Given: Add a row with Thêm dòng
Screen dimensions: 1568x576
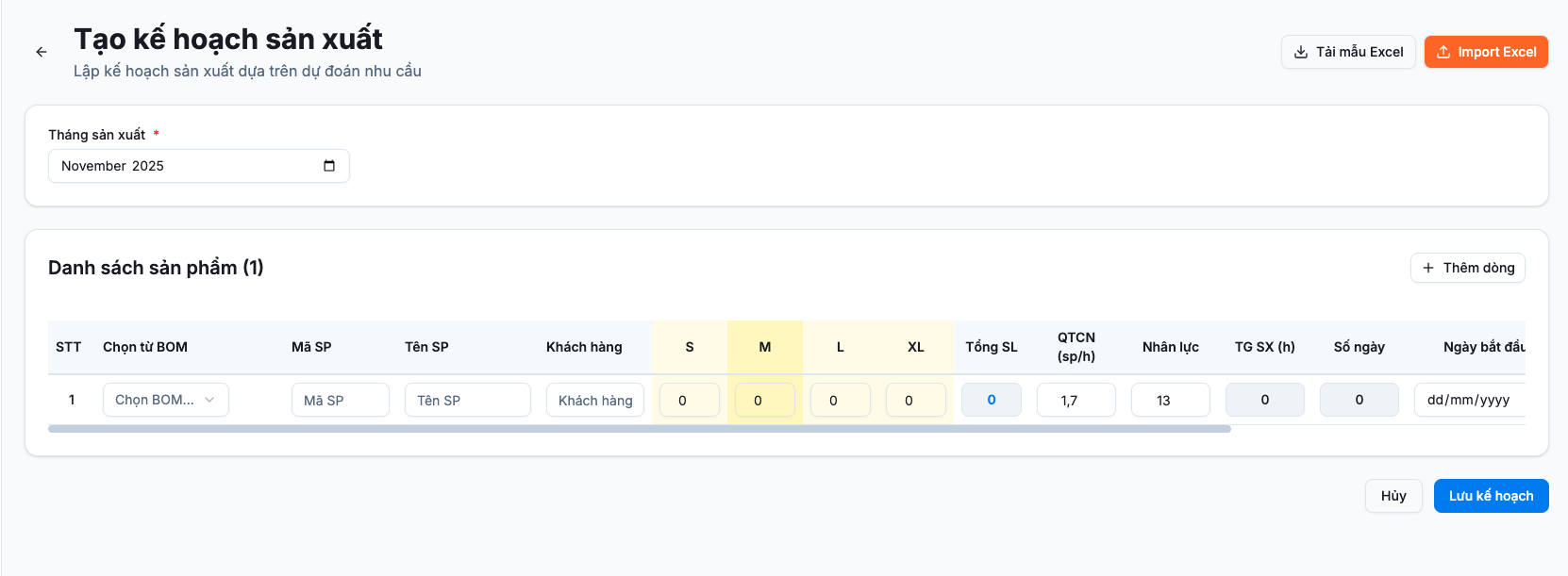Looking at the screenshot, I should click(x=1467, y=268).
